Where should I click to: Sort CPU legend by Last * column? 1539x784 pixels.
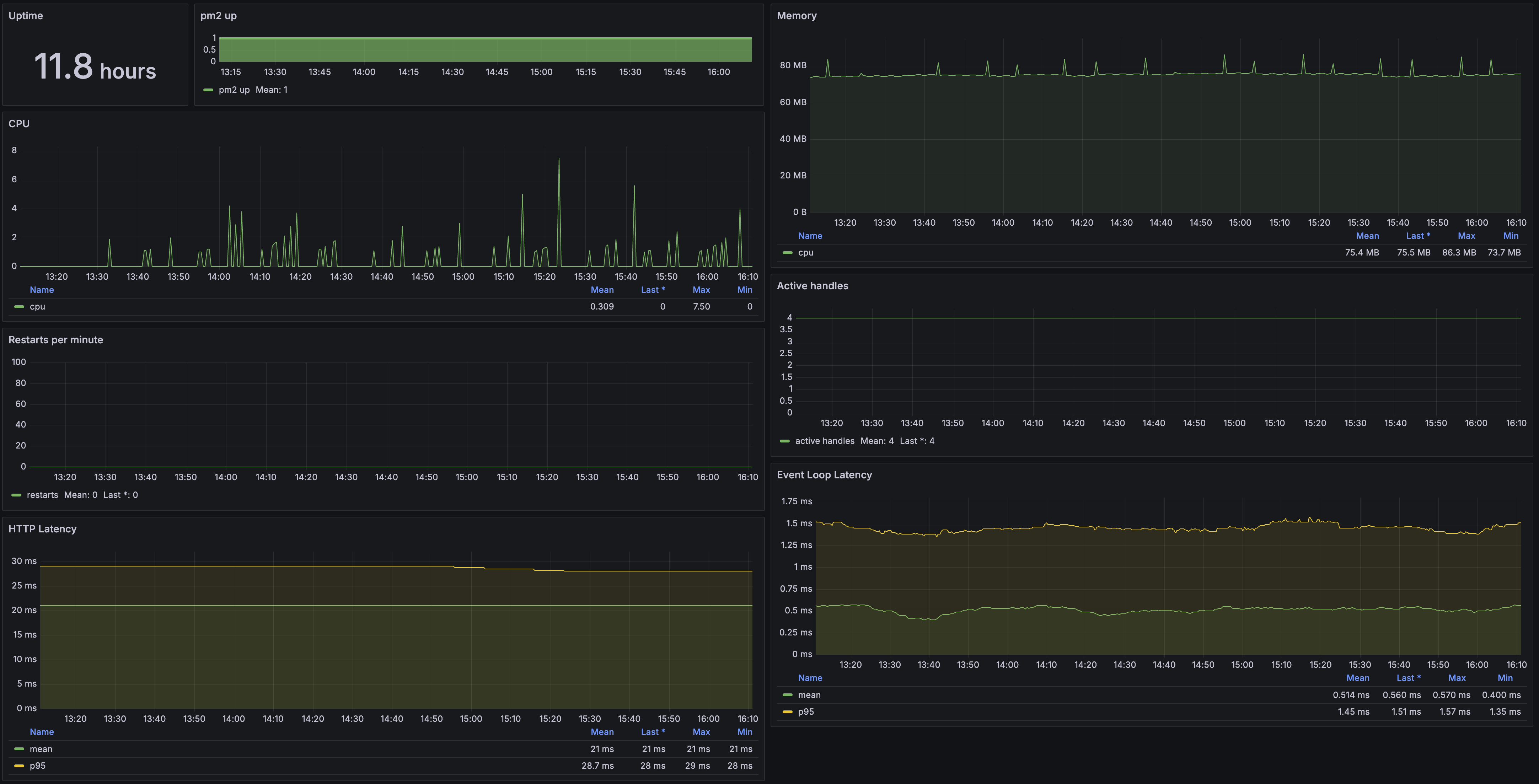pos(653,290)
